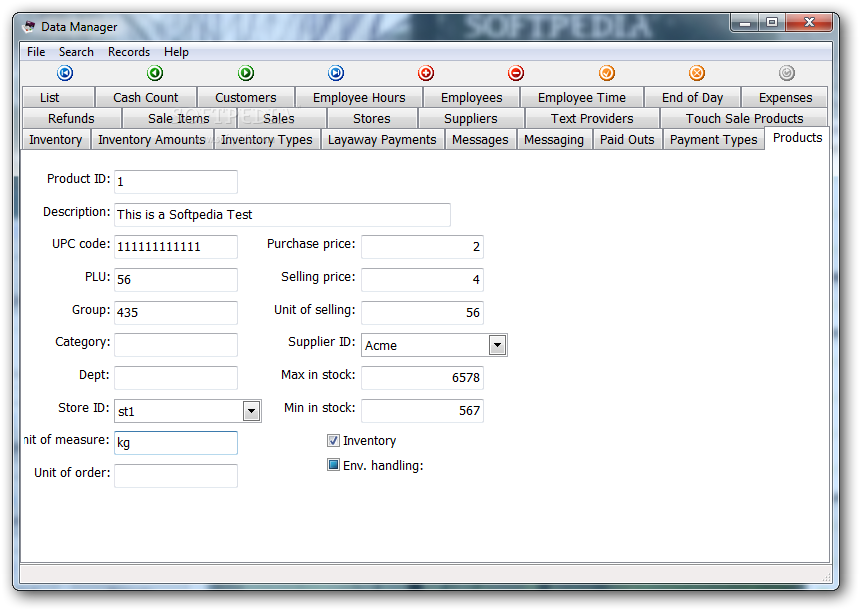Click the Product ID field
Image resolution: width=860 pixels, height=611 pixels.
coord(176,182)
